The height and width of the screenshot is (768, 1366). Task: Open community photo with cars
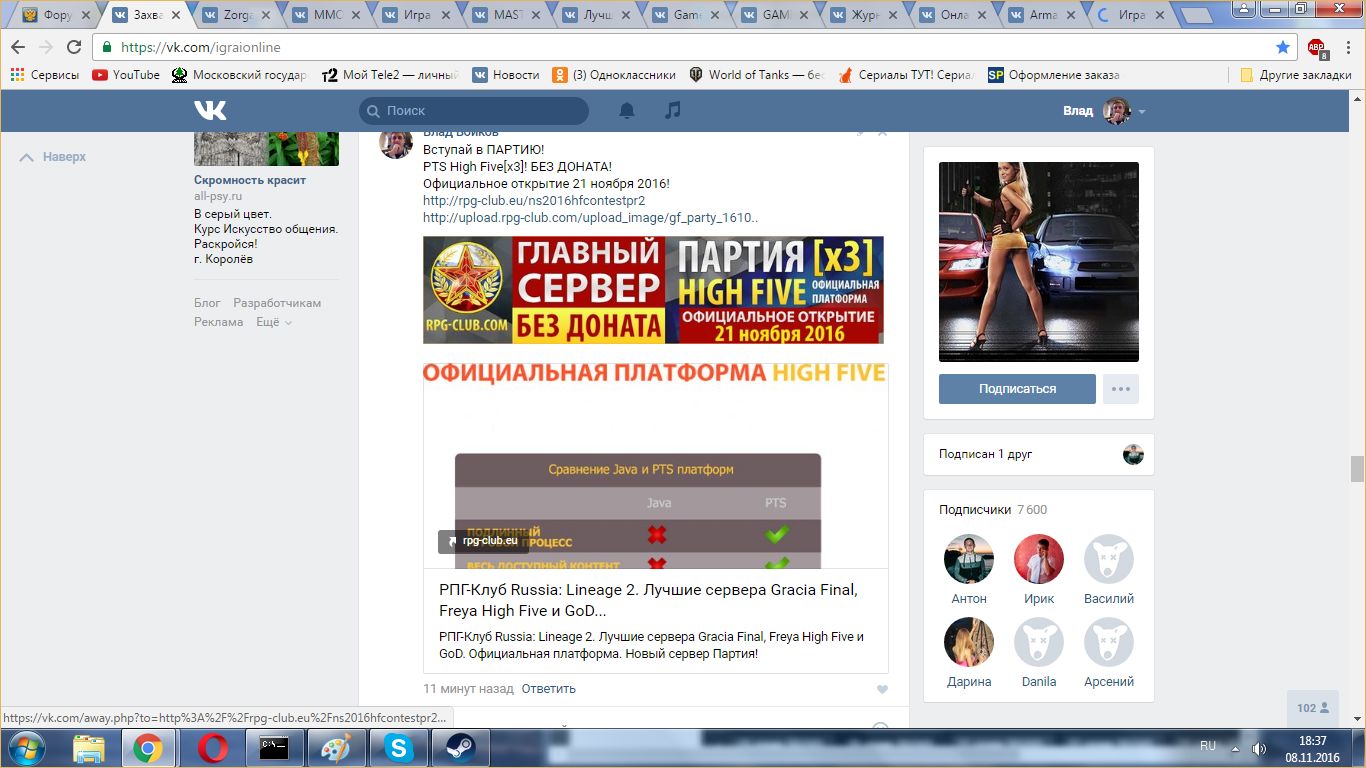coord(1039,262)
